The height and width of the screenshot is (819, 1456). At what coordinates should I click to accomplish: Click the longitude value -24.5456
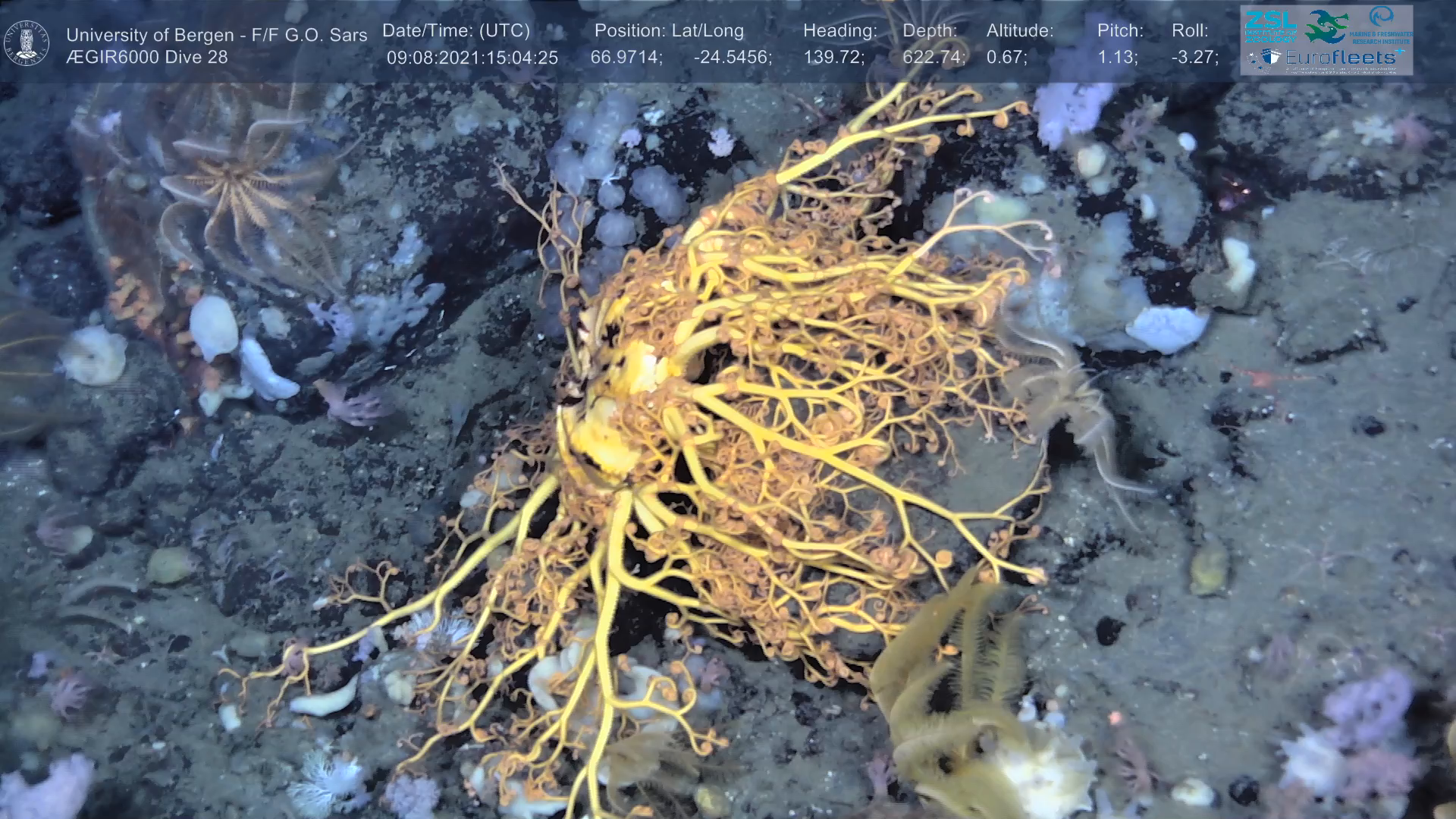point(733,58)
